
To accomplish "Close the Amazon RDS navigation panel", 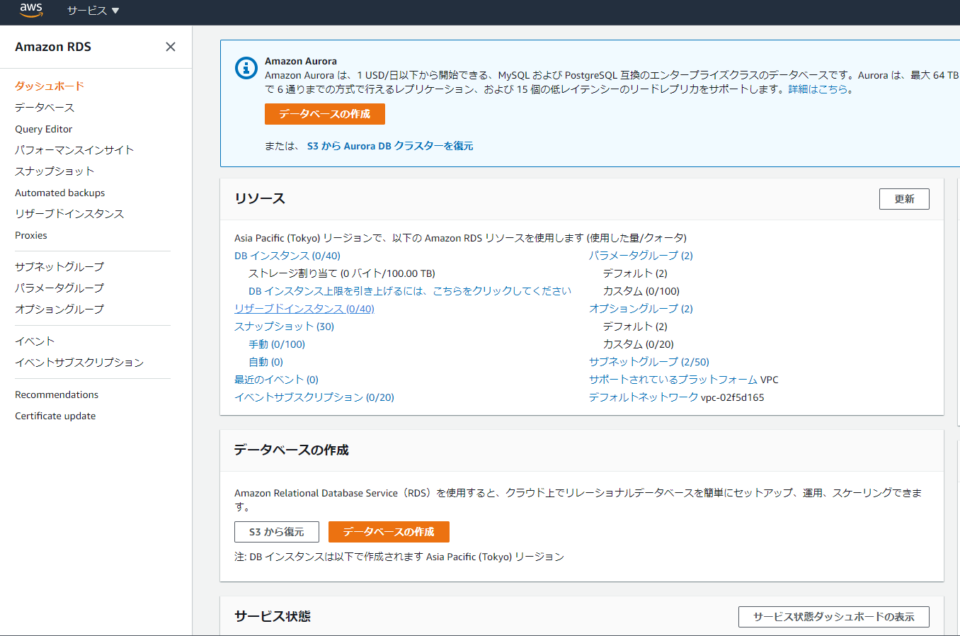I will point(170,47).
